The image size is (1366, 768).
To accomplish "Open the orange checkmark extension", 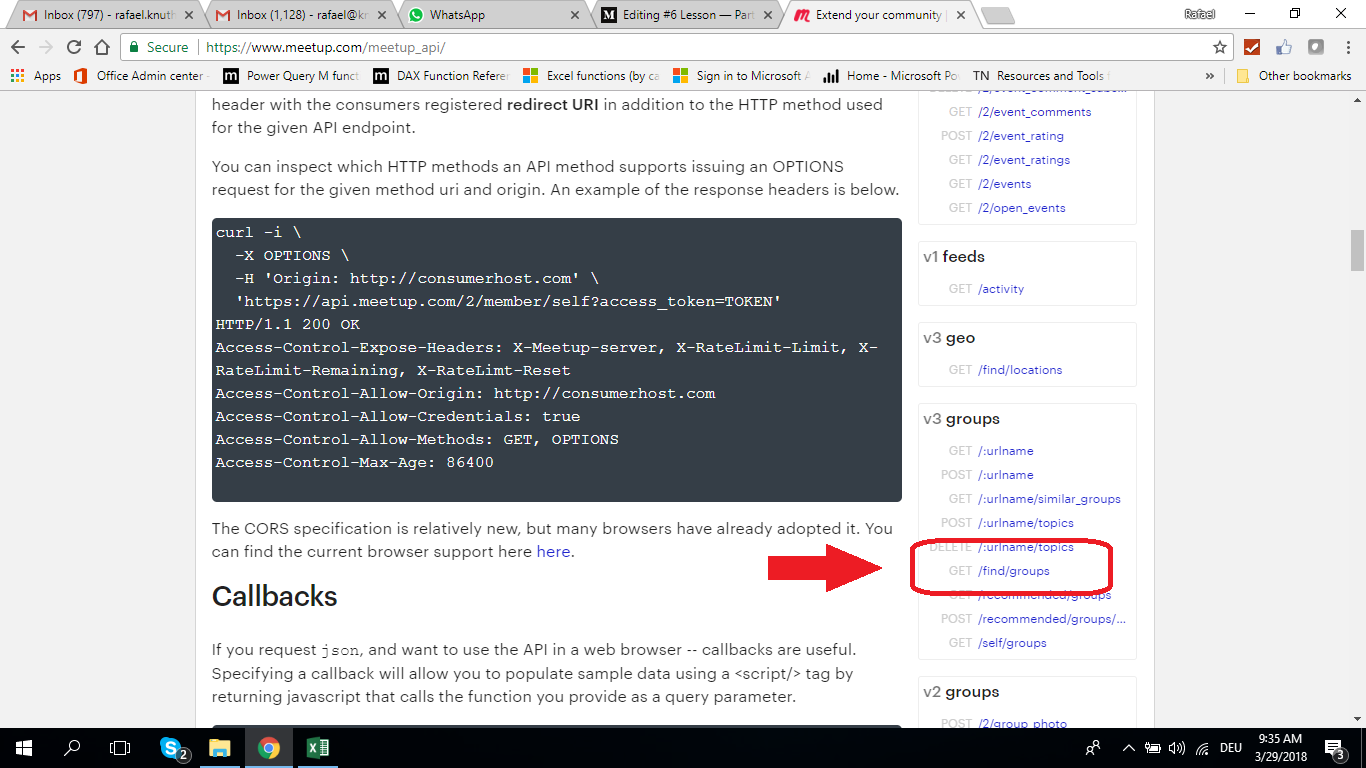I will pyautogui.click(x=1251, y=46).
